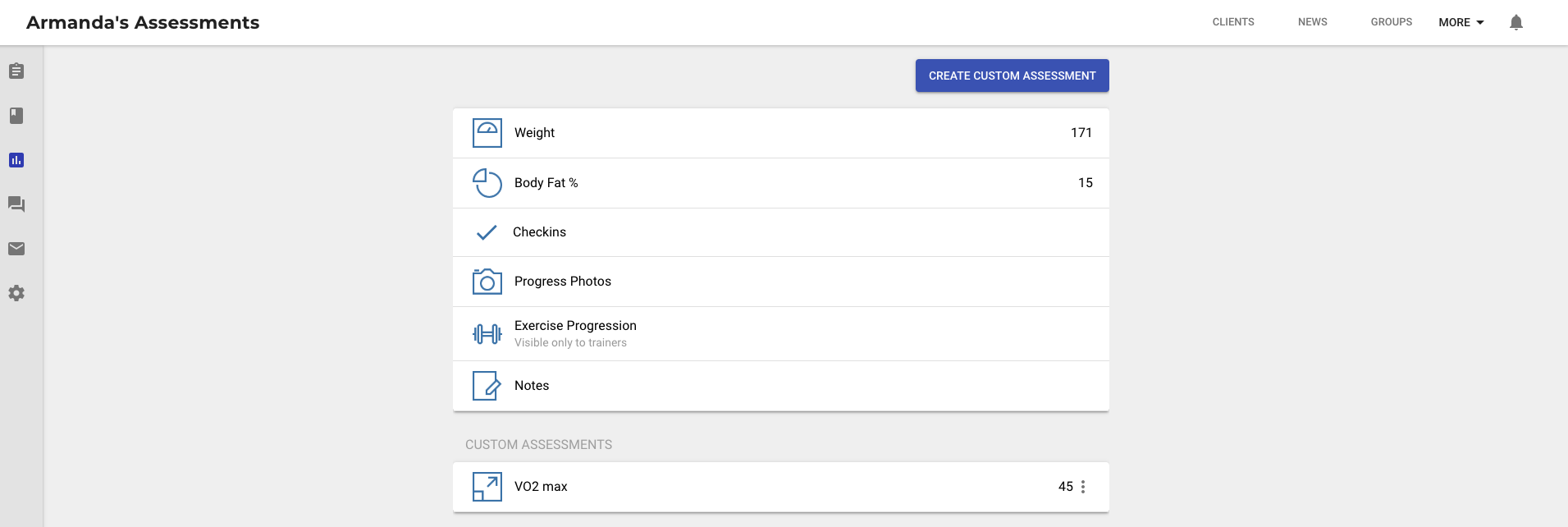1568x527 pixels.
Task: Open the settings gear icon in sidebar
Action: point(16,293)
